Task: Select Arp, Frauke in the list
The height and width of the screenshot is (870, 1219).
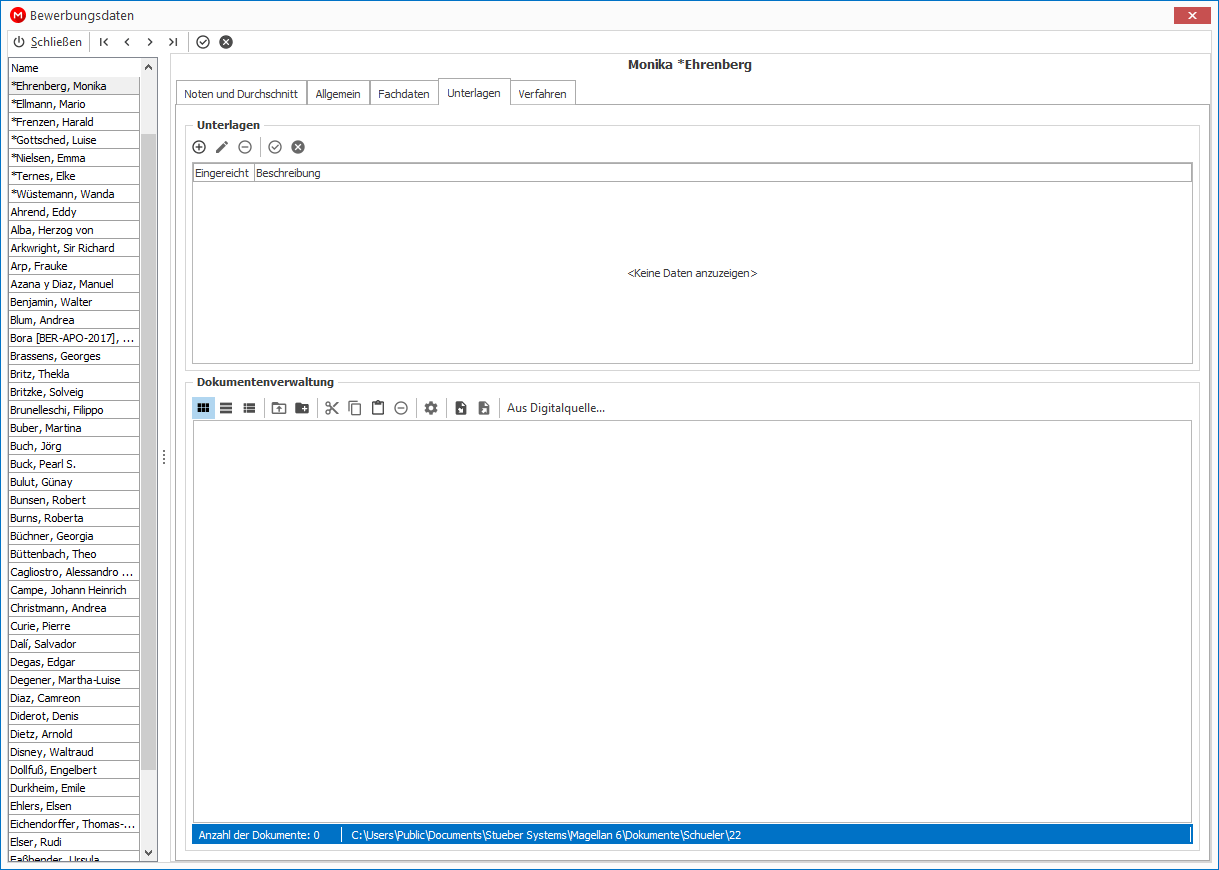Action: pos(74,266)
